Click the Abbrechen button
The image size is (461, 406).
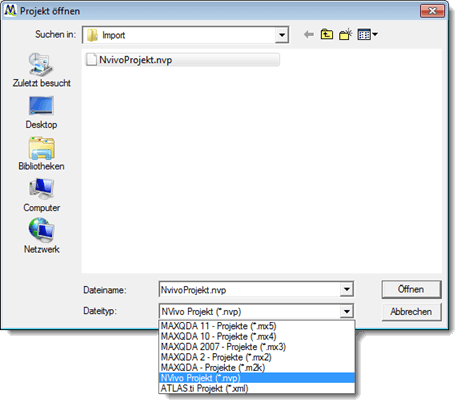[411, 312]
